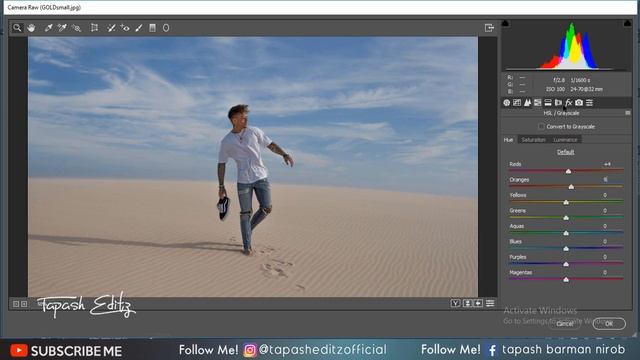Click the Magentas label
640x360 pixels.
[521, 273]
